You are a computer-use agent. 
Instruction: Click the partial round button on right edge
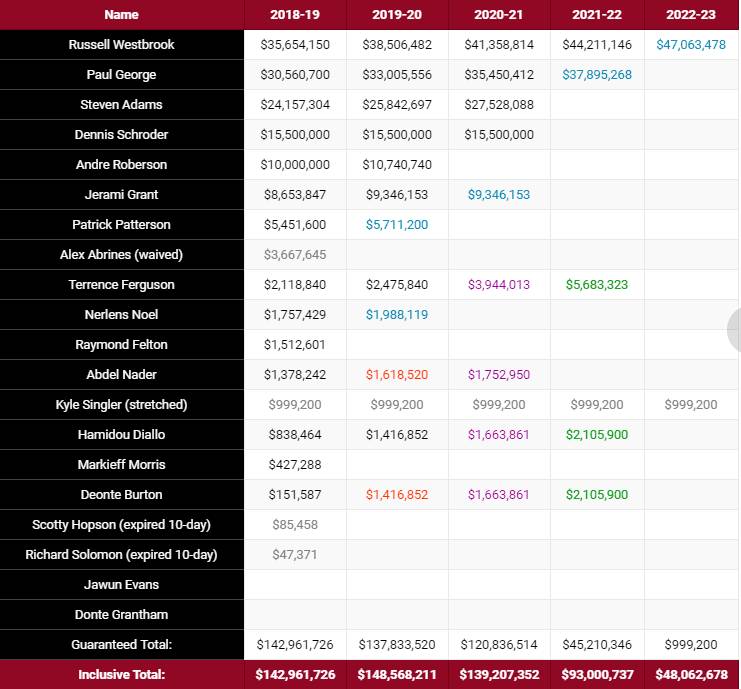click(734, 330)
